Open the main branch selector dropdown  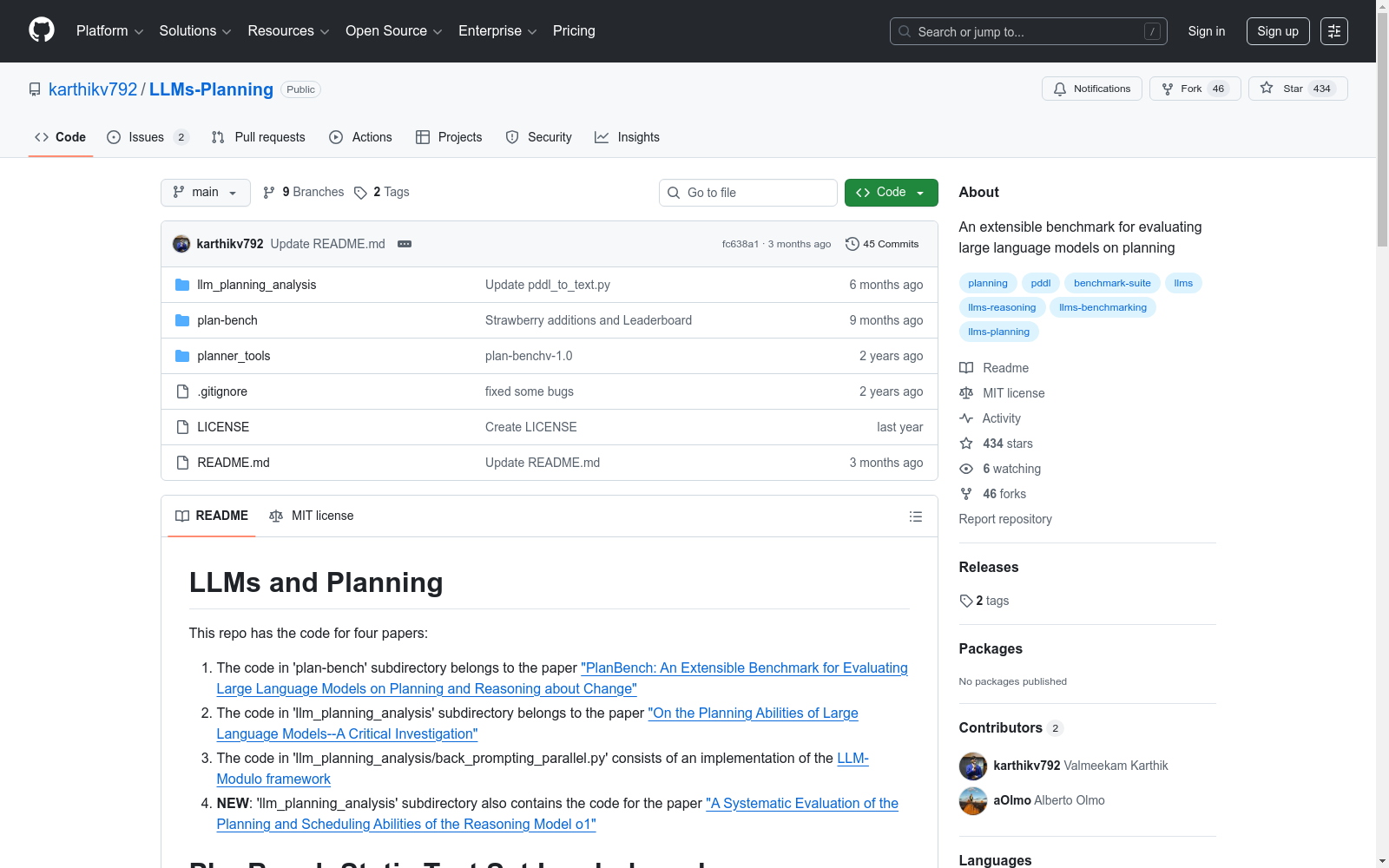206,193
